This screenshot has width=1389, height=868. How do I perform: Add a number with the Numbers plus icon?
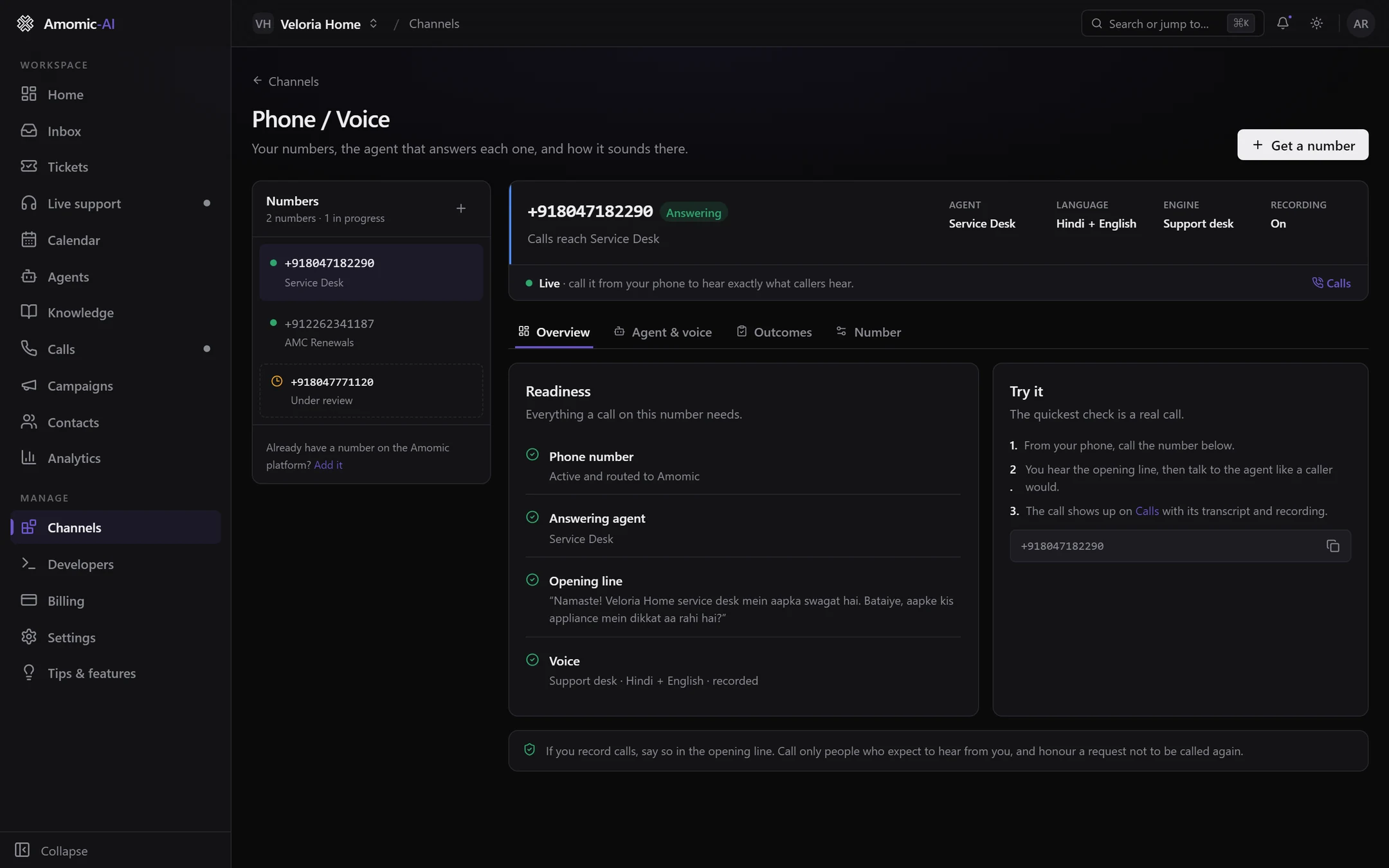(x=461, y=208)
